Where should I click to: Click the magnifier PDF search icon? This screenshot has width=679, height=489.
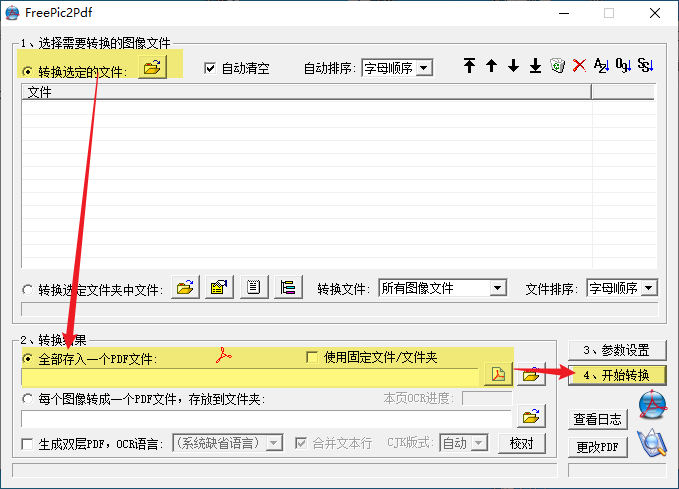click(x=652, y=443)
